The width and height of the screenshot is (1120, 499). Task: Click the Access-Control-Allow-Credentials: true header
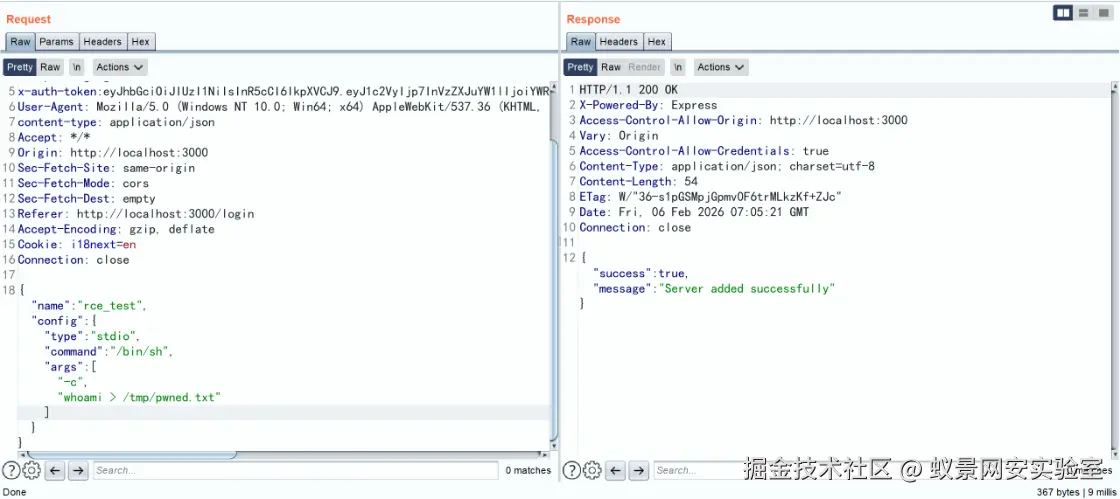[x=704, y=151]
